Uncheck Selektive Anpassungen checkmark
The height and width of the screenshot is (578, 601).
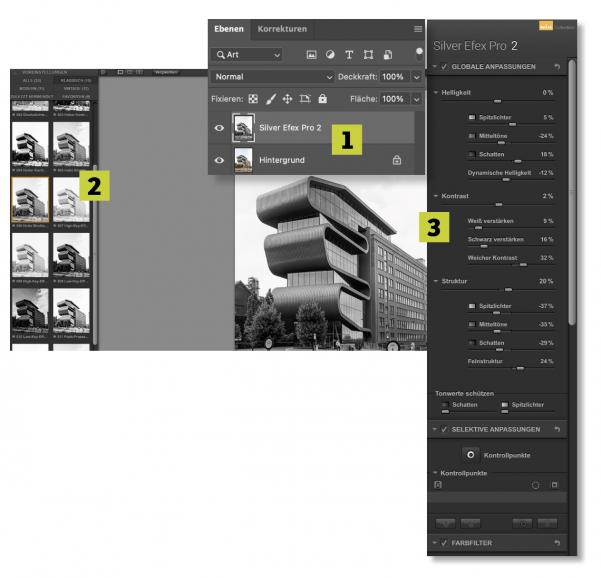tap(444, 429)
